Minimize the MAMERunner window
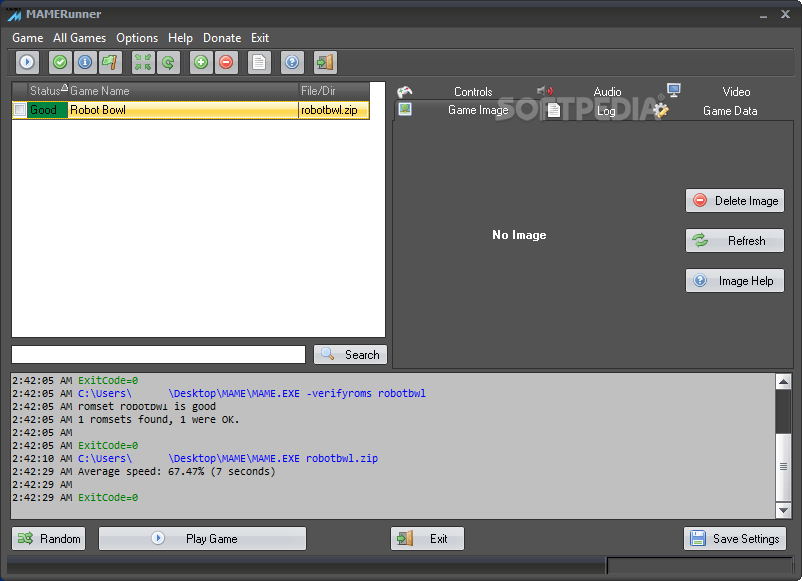The width and height of the screenshot is (802, 581). (x=763, y=15)
